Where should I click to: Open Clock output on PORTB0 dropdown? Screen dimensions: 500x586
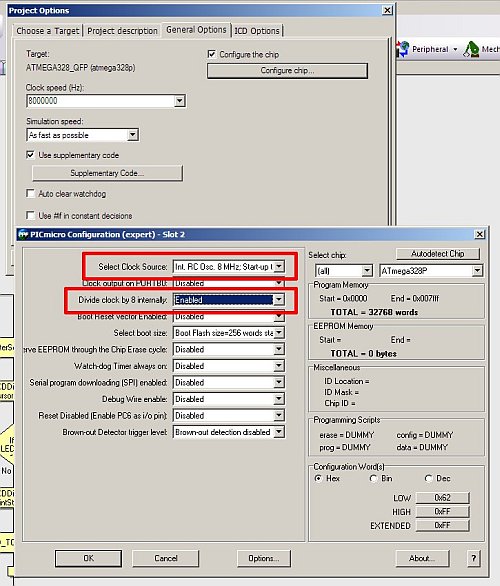[279, 283]
